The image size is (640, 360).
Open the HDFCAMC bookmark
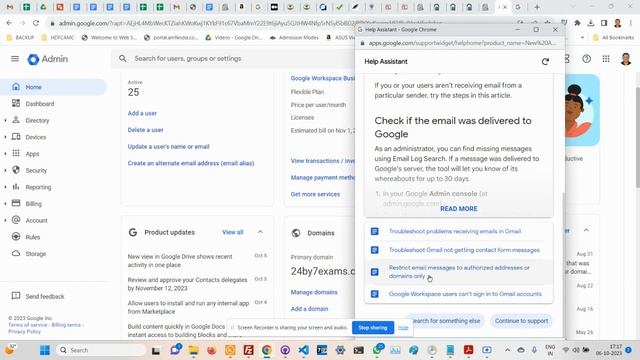pyautogui.click(x=58, y=38)
